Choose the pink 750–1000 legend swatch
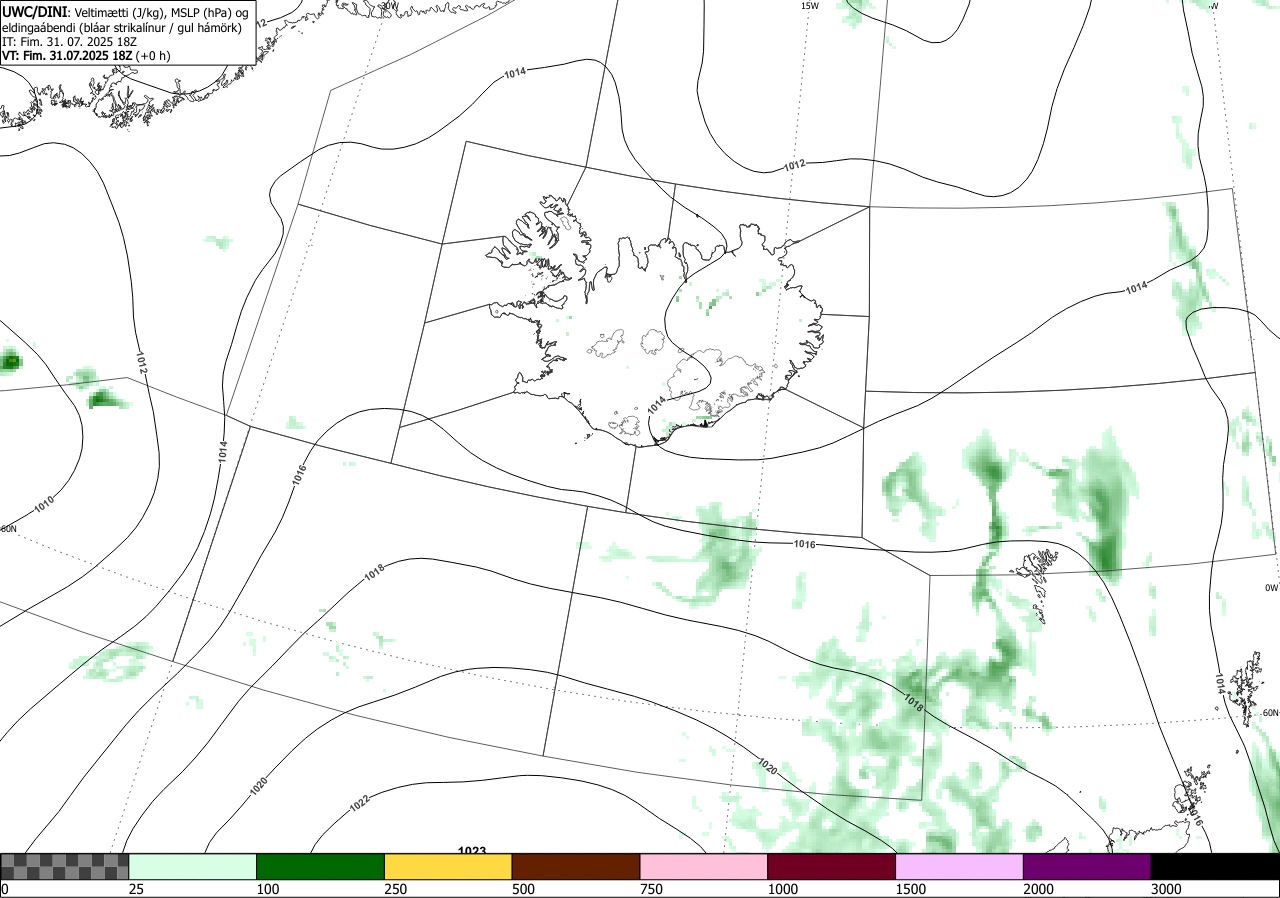The width and height of the screenshot is (1280, 898). [x=704, y=866]
